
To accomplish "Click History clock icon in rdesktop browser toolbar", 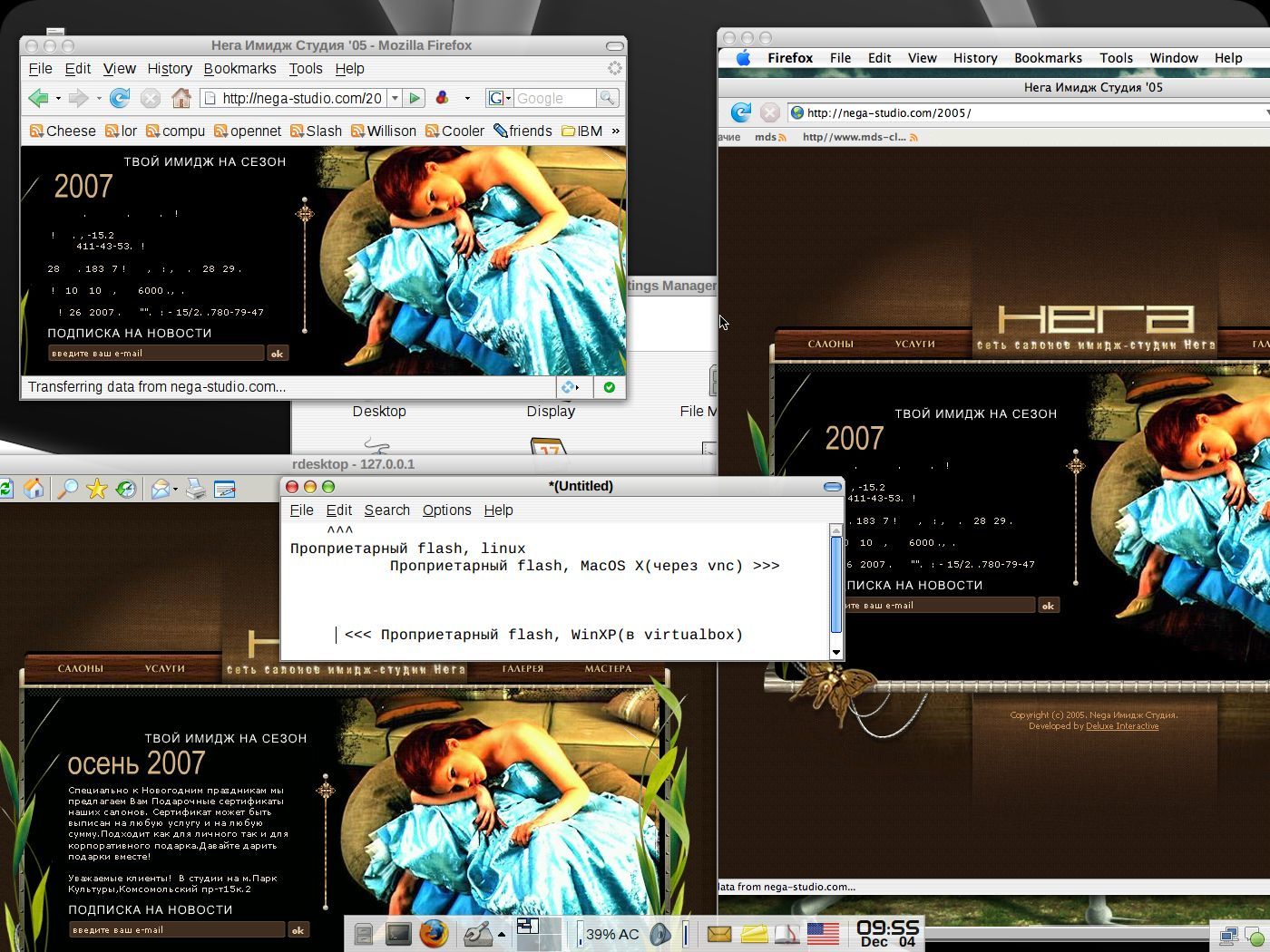I will (x=125, y=490).
